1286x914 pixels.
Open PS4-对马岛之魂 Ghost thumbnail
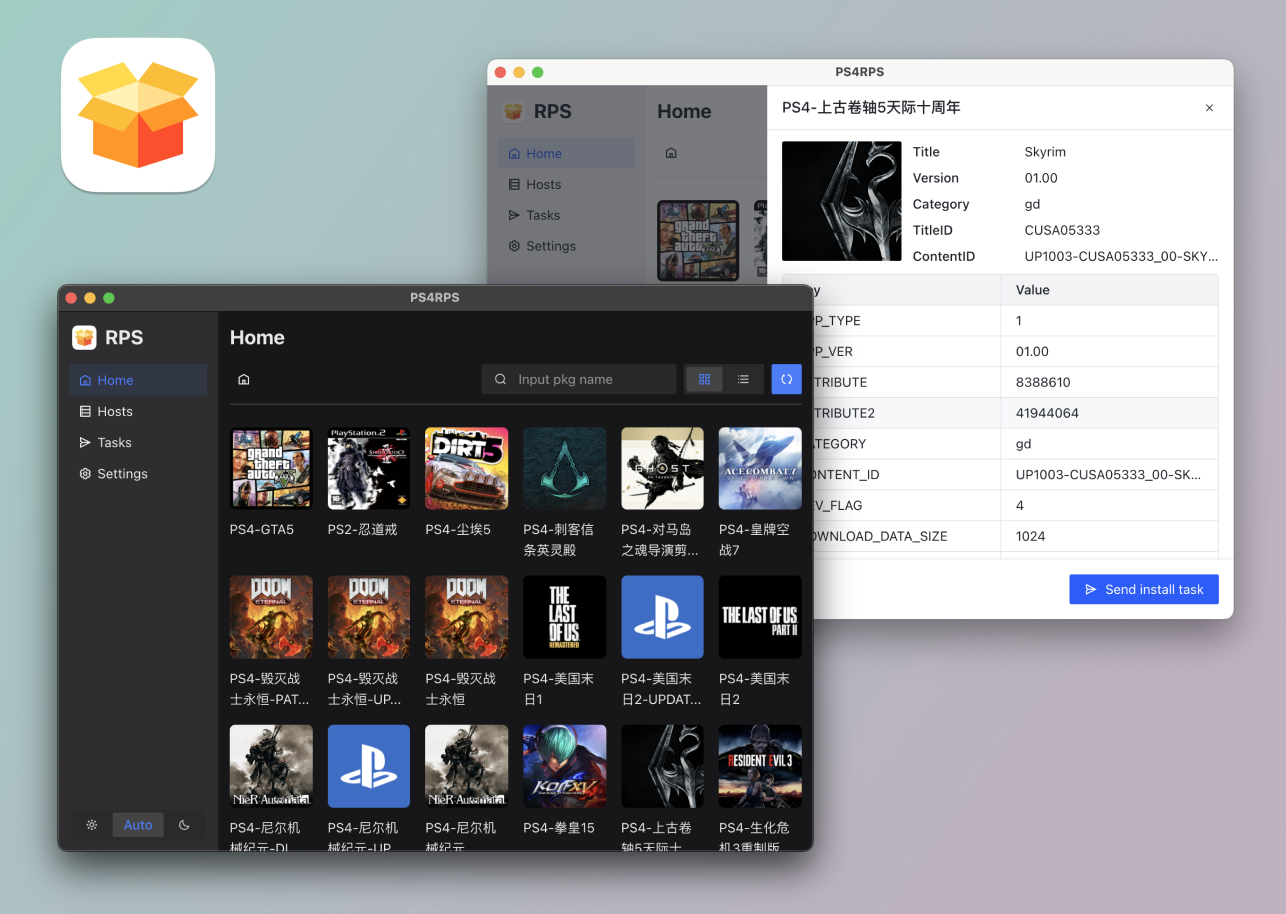[x=662, y=469]
